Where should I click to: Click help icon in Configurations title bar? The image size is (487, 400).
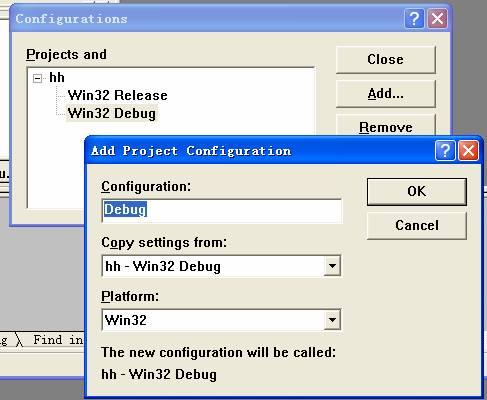(414, 19)
